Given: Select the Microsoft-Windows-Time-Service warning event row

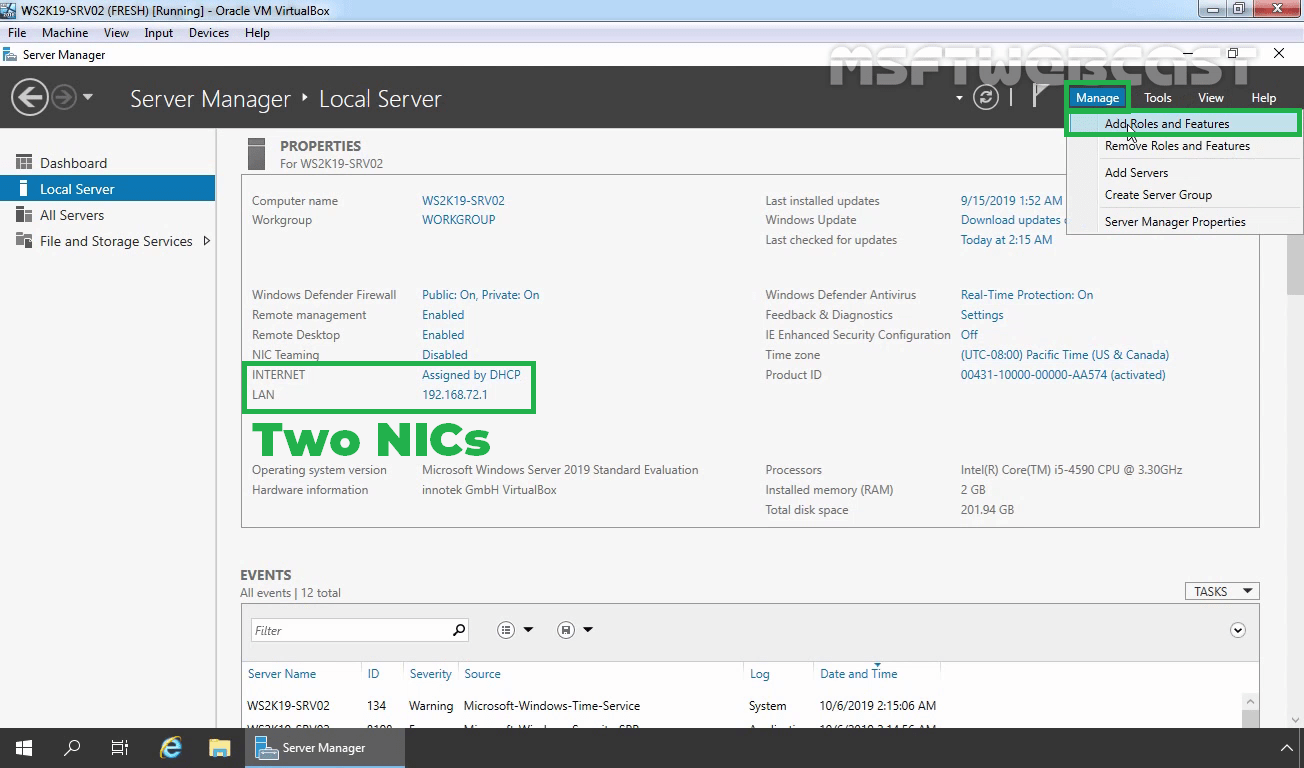Looking at the screenshot, I should point(742,706).
